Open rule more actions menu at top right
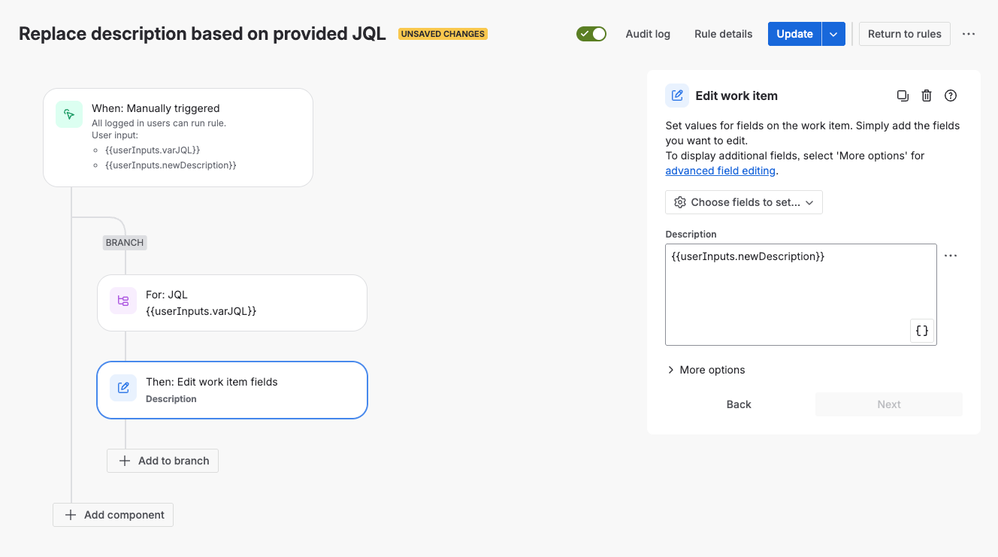 click(x=969, y=34)
